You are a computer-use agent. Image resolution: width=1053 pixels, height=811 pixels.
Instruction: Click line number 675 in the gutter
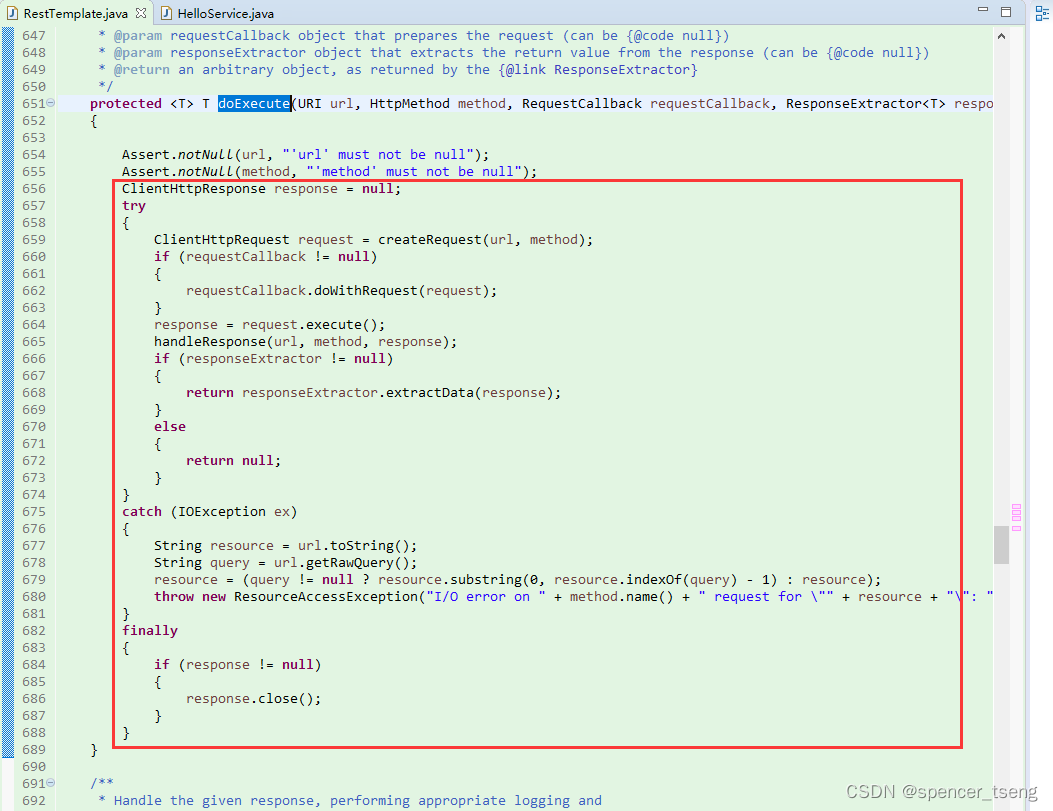tap(33, 511)
